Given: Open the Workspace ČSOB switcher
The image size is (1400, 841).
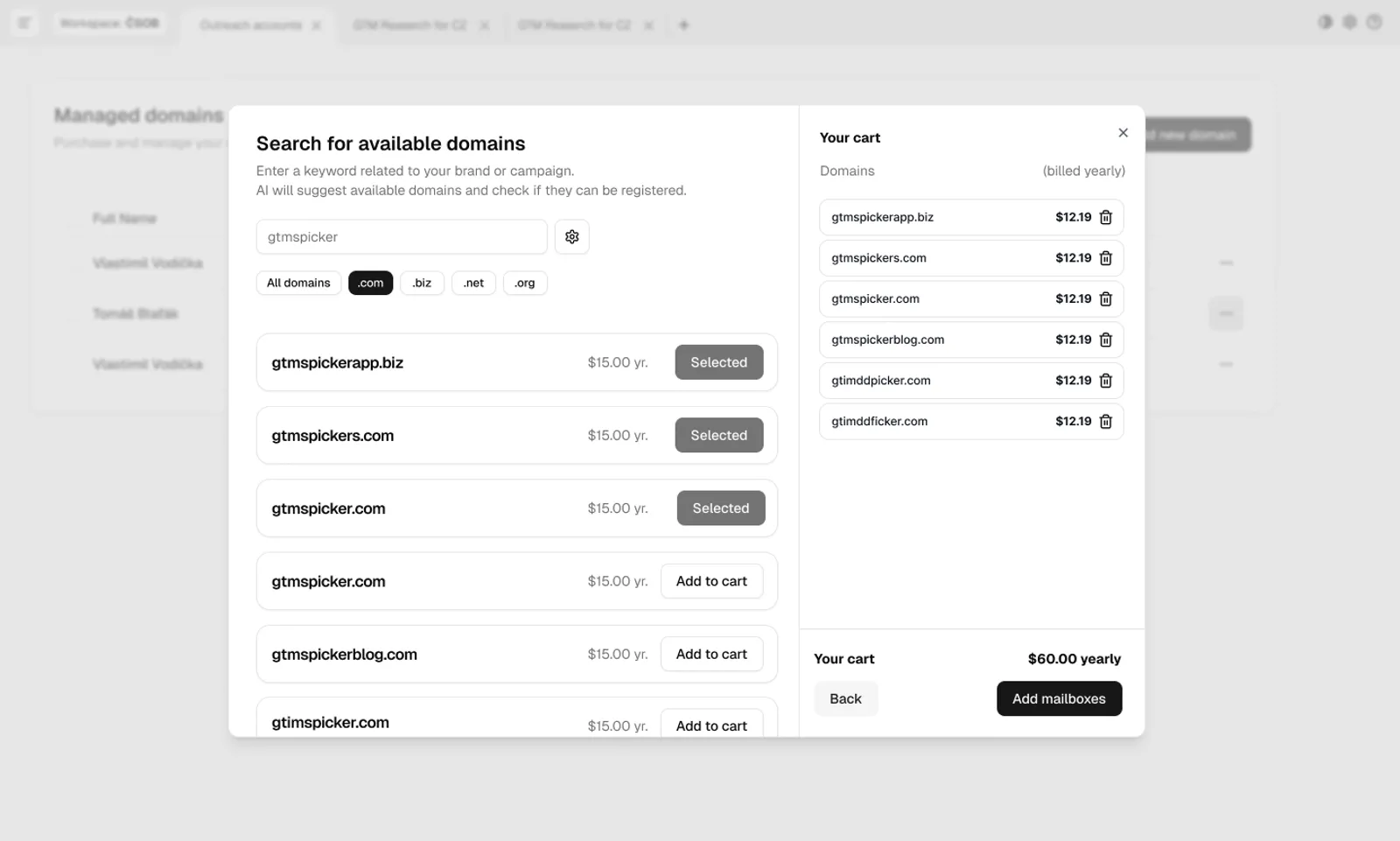Looking at the screenshot, I should point(110,23).
